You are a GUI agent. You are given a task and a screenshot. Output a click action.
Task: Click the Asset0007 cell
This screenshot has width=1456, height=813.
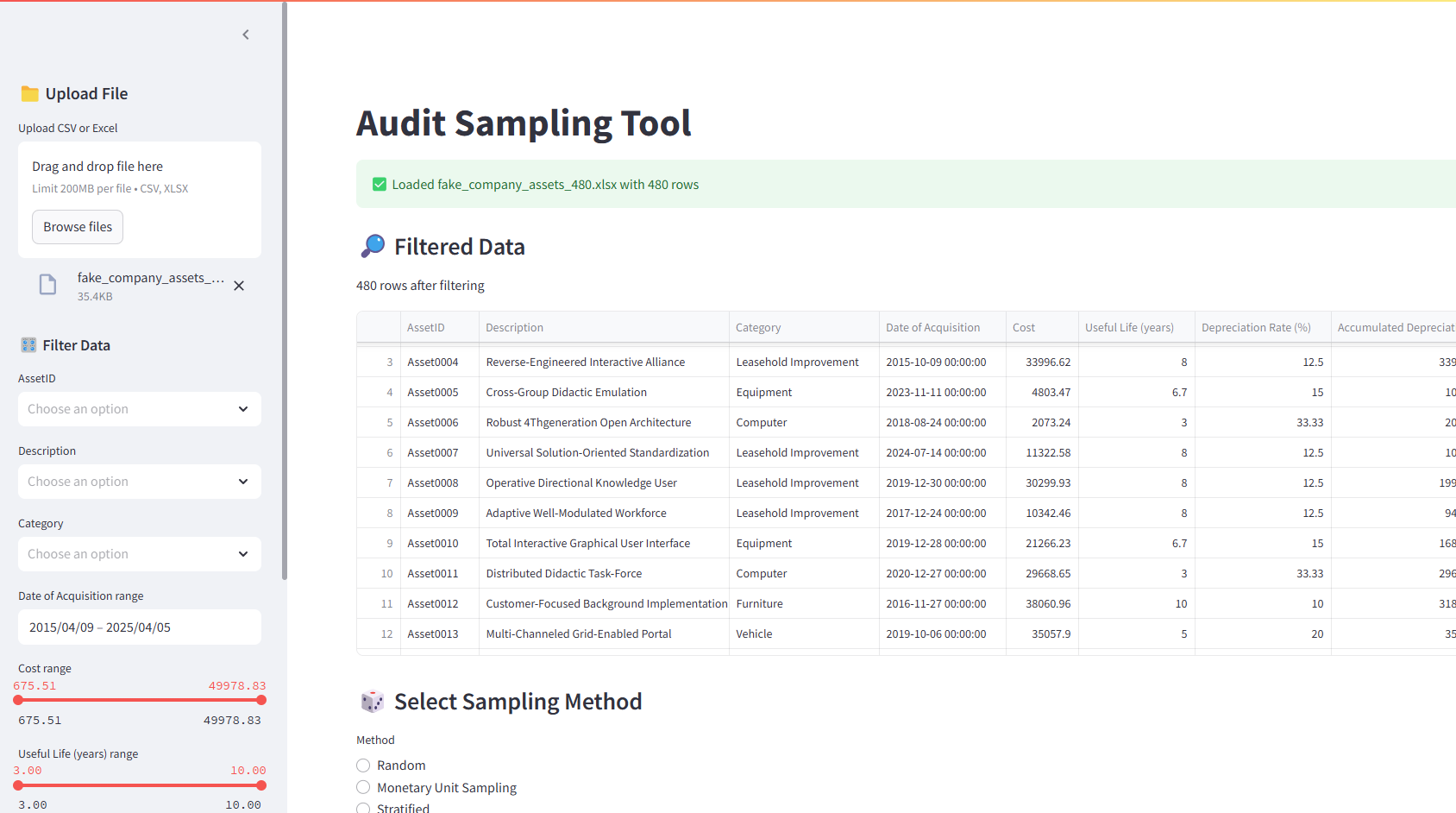(440, 452)
